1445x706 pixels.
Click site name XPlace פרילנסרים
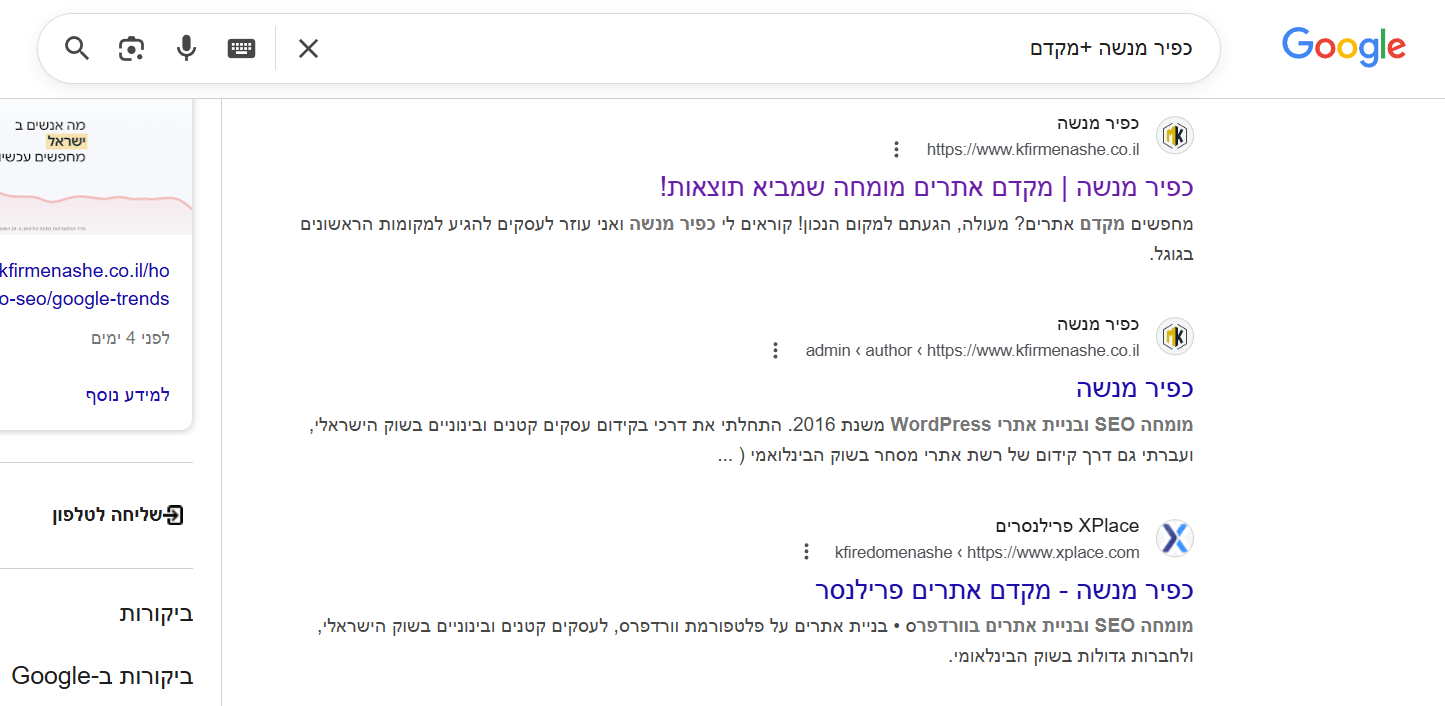coord(1067,526)
